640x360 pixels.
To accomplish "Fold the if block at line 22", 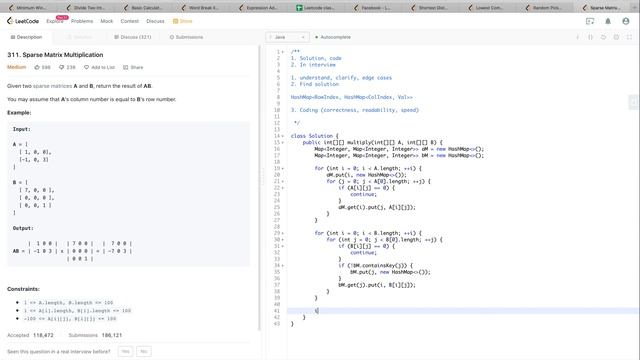I will pyautogui.click(x=283, y=188).
